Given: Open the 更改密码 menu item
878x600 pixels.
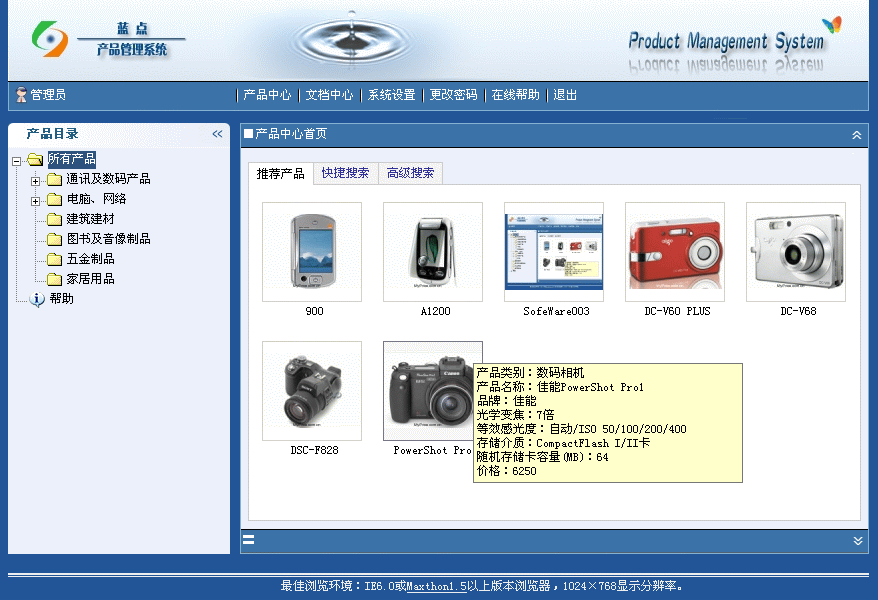Looking at the screenshot, I should 454,95.
